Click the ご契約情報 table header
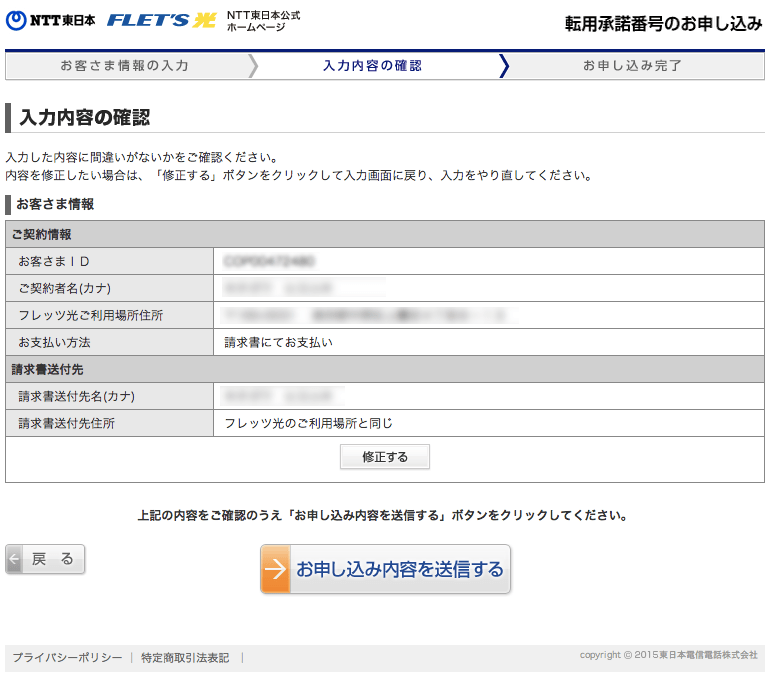This screenshot has height=675, width=770. [x=385, y=234]
